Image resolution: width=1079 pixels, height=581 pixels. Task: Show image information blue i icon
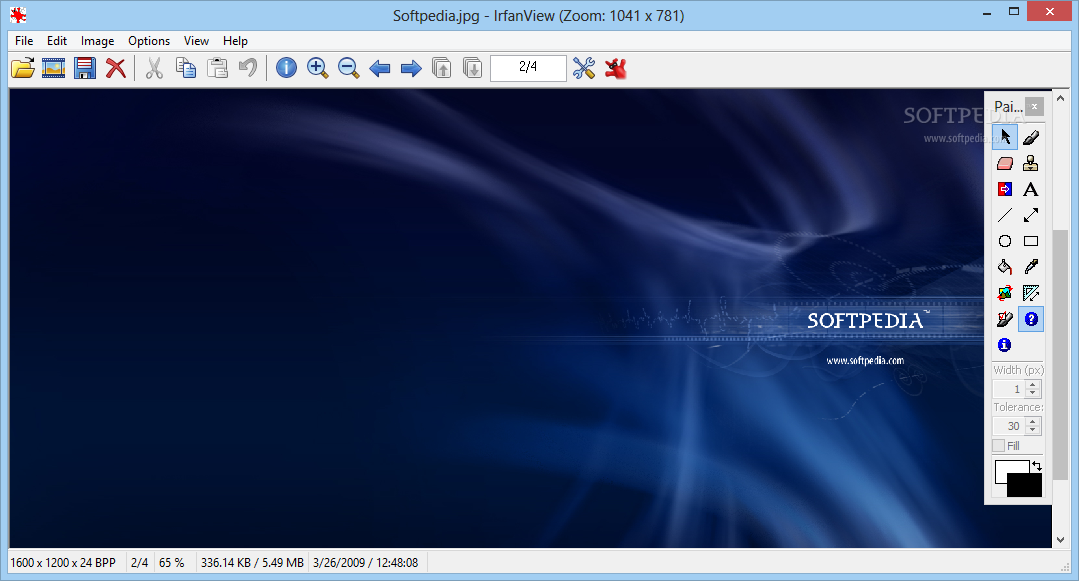[286, 68]
